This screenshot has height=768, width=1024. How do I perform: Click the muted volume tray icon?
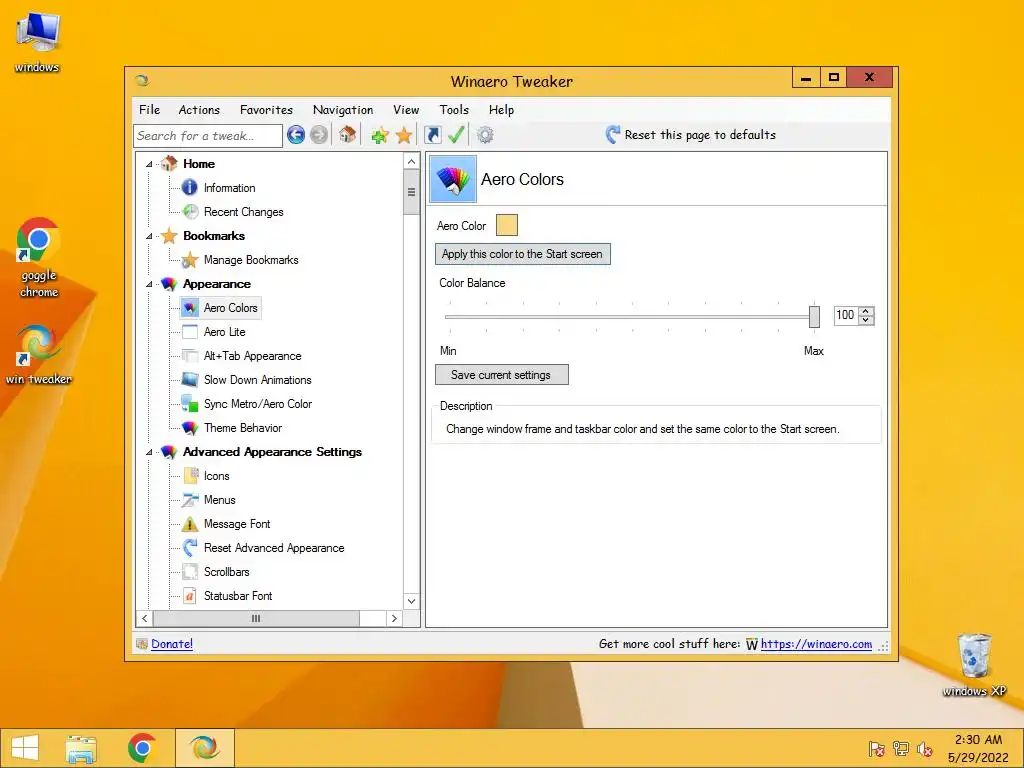(925, 749)
